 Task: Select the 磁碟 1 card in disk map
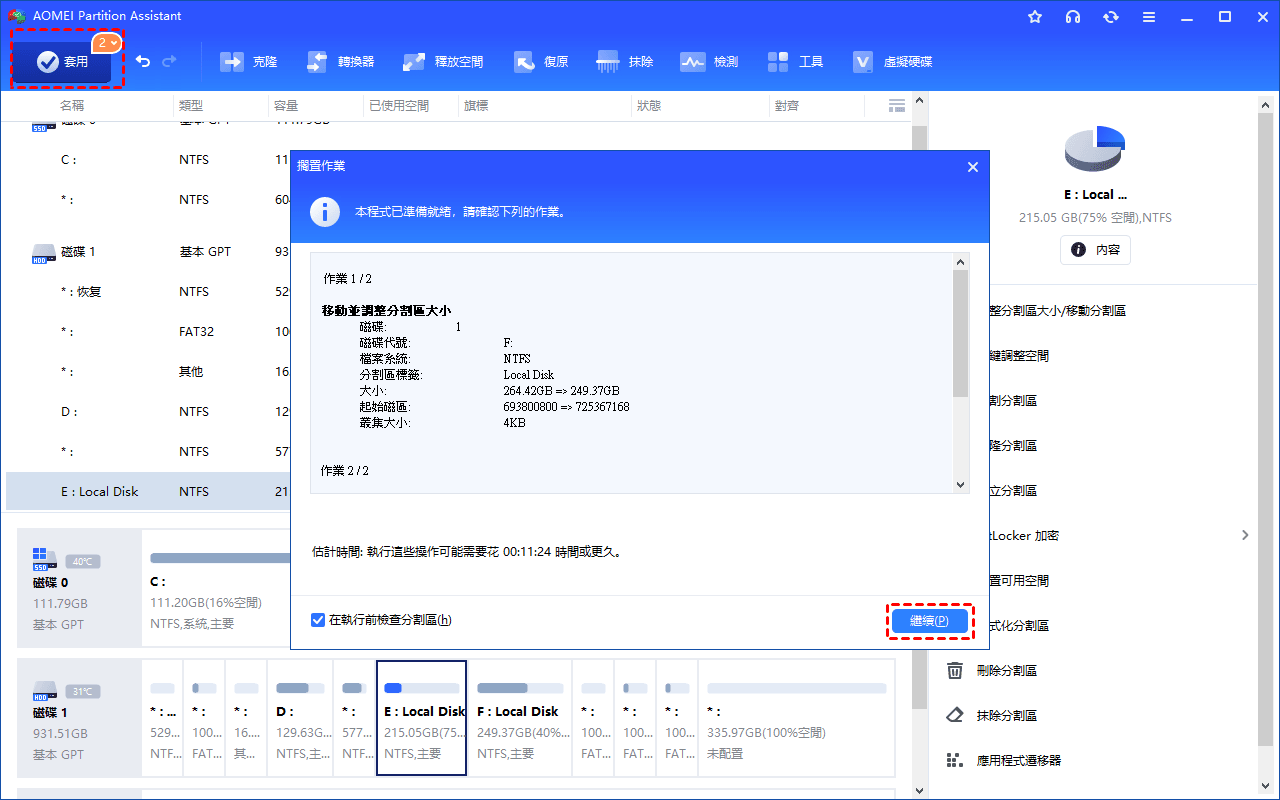(x=80, y=718)
